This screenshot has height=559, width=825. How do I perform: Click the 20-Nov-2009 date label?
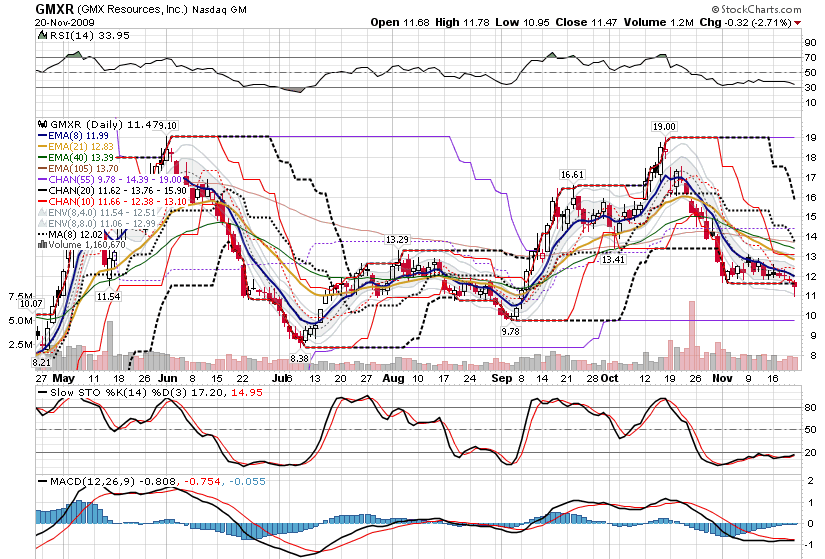coord(65,23)
